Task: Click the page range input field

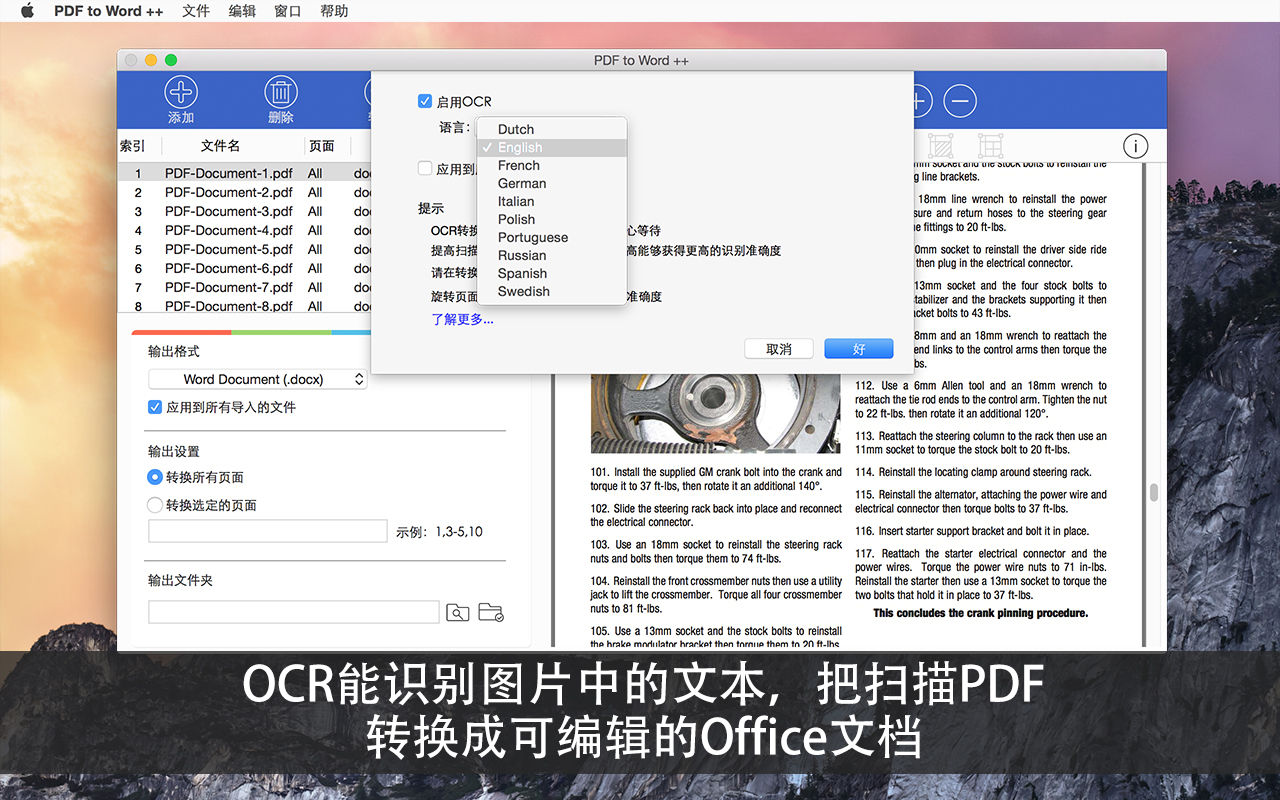Action: click(267, 531)
